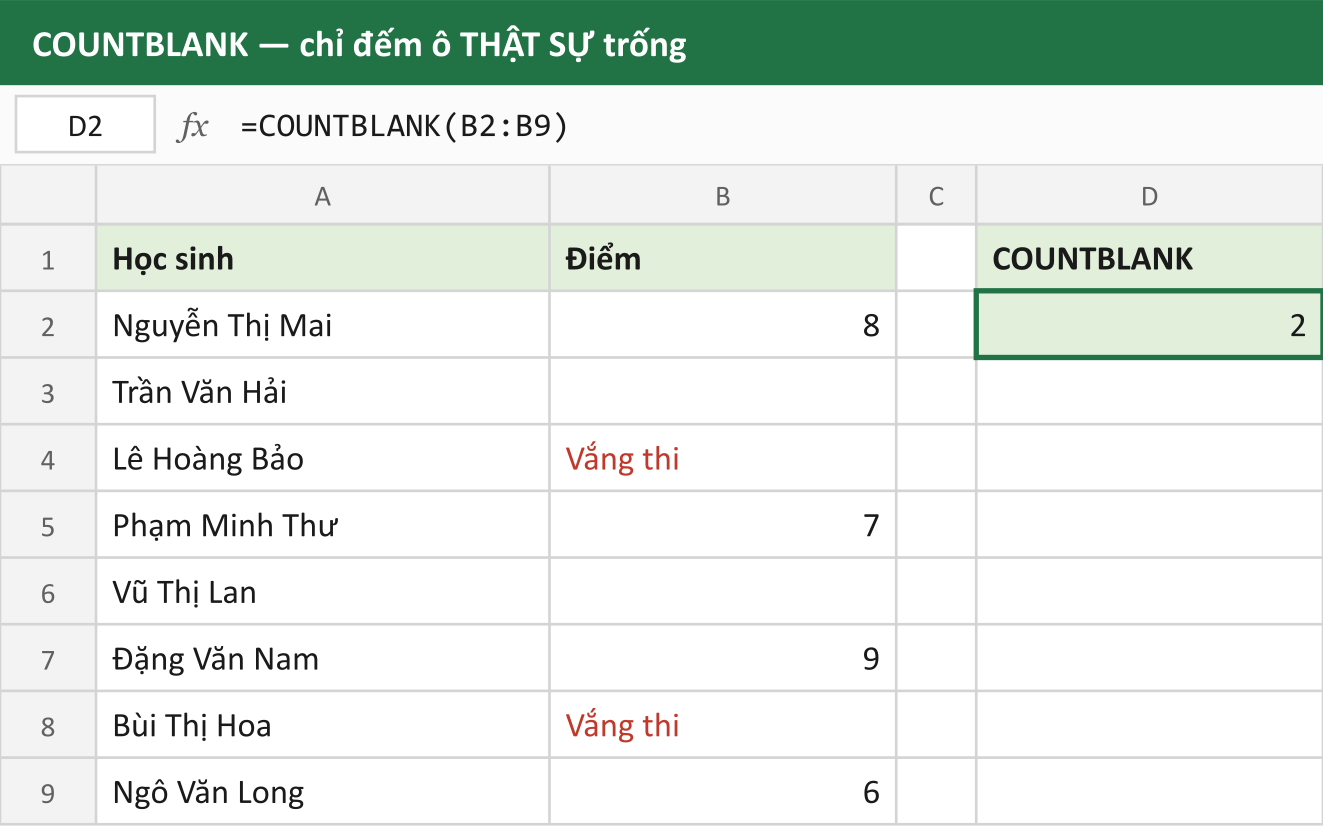Screen dimensions: 1323x827
Task: Click the cell 'Bùi Thị Hoa'
Action: (323, 725)
